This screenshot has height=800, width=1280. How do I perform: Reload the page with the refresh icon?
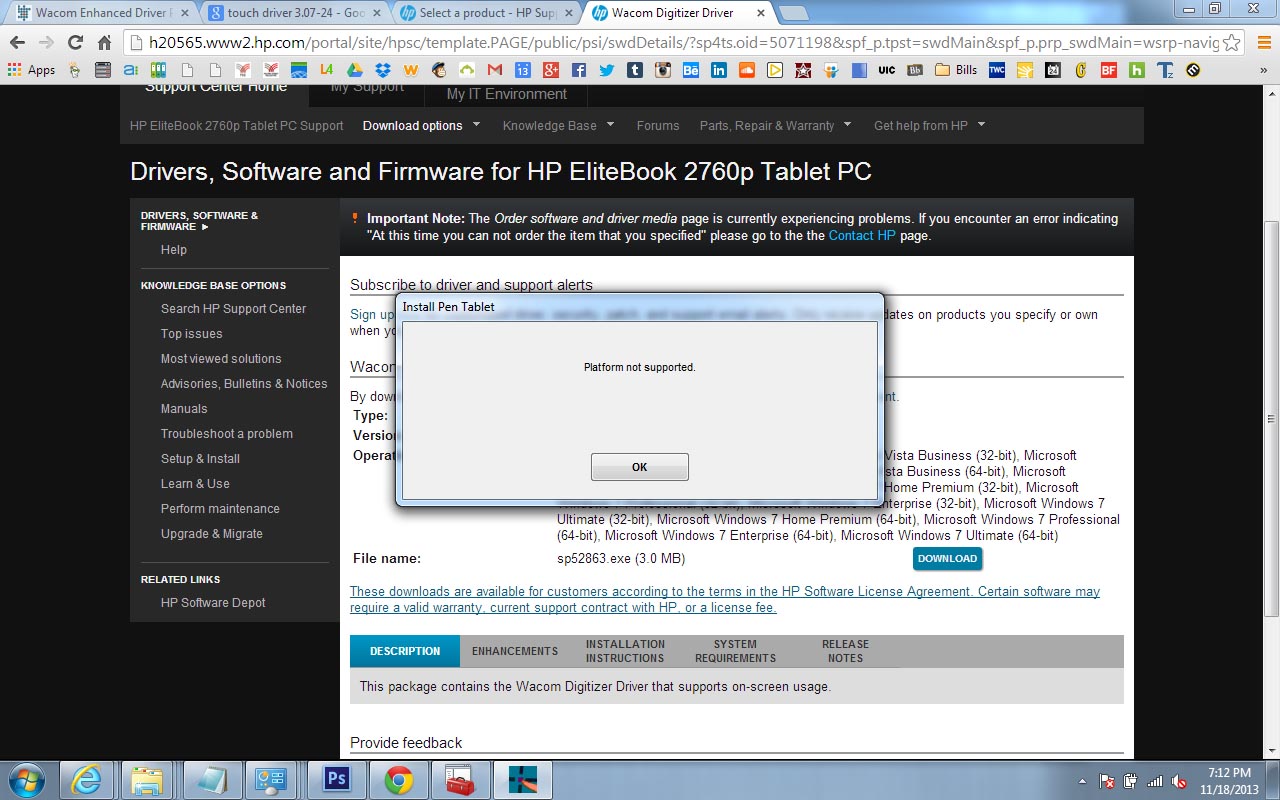coord(75,42)
